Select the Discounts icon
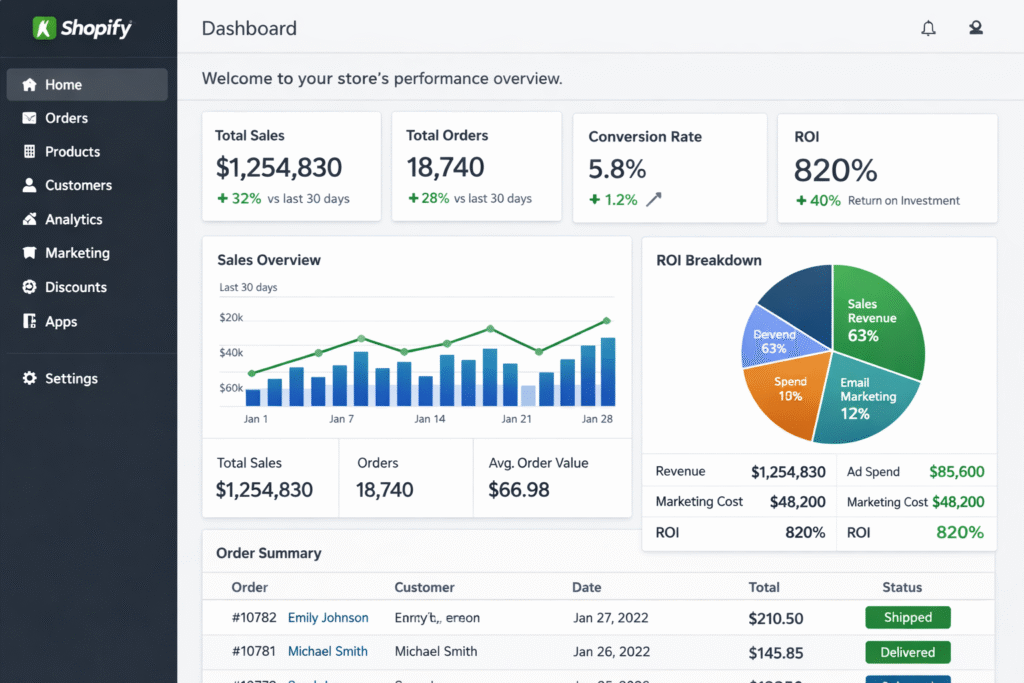The image size is (1024, 683). 31,287
